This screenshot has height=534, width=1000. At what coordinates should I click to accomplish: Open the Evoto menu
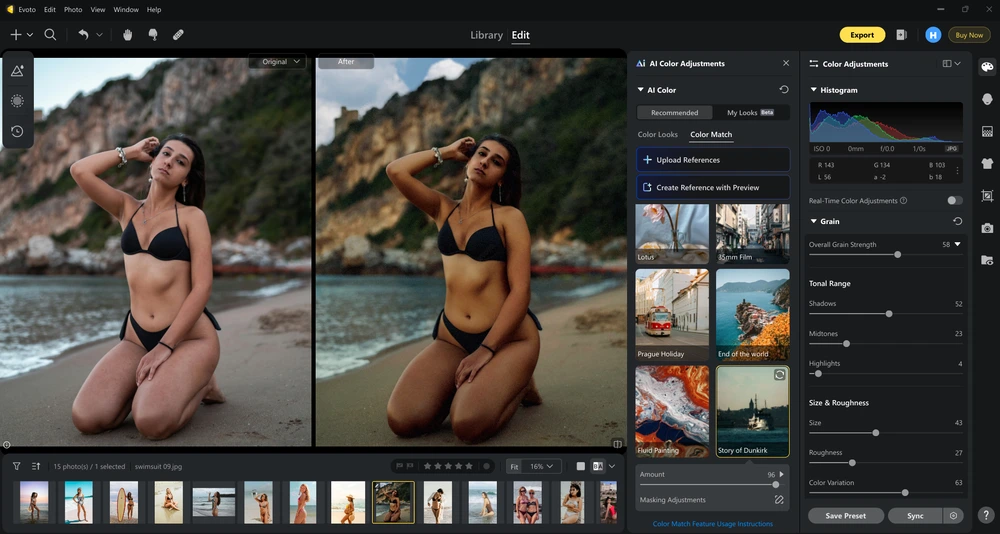click(x=27, y=10)
